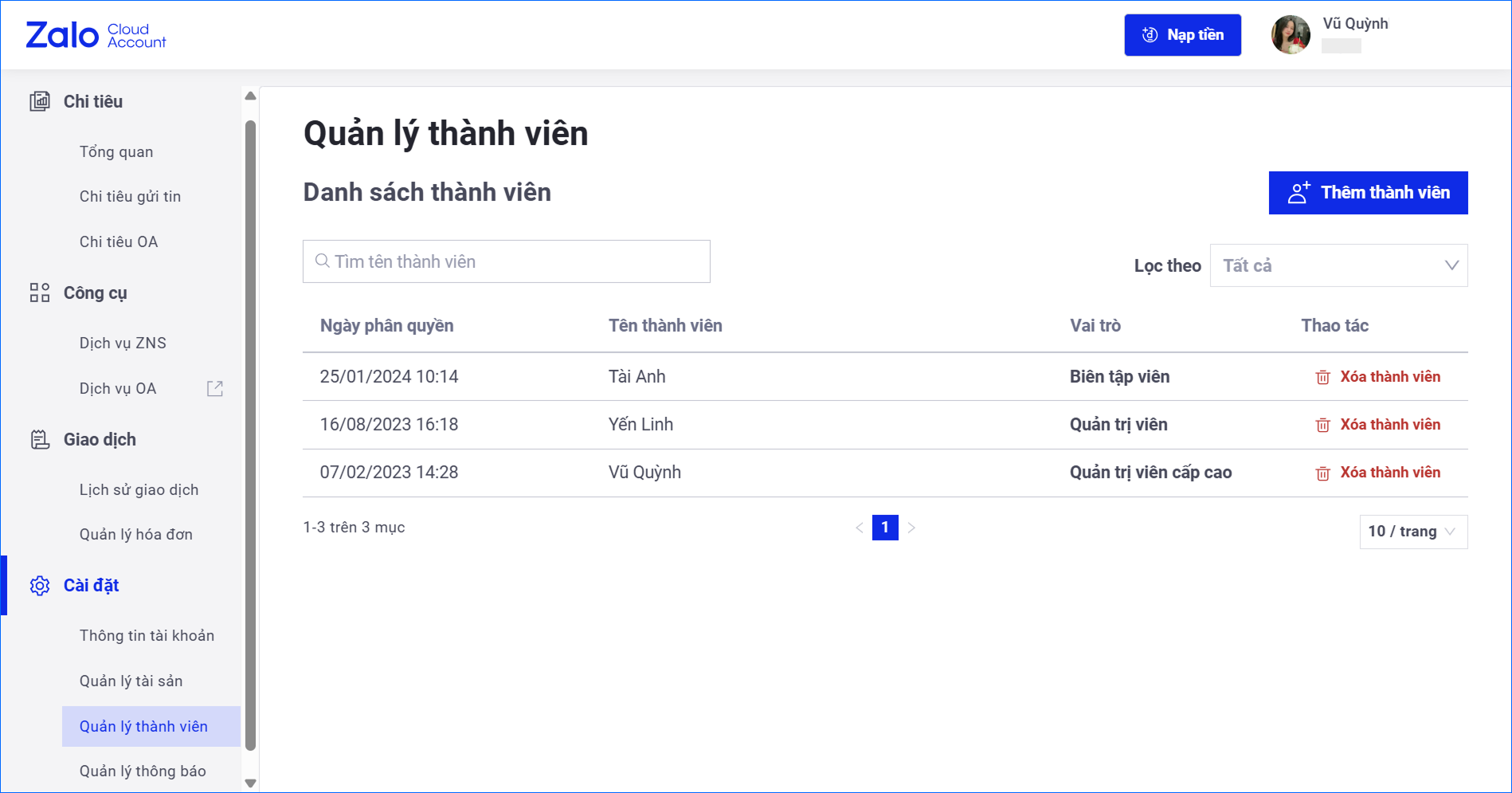Click sidebar scrollbar down arrow
Viewport: 1512px width, 793px height.
pos(250,783)
